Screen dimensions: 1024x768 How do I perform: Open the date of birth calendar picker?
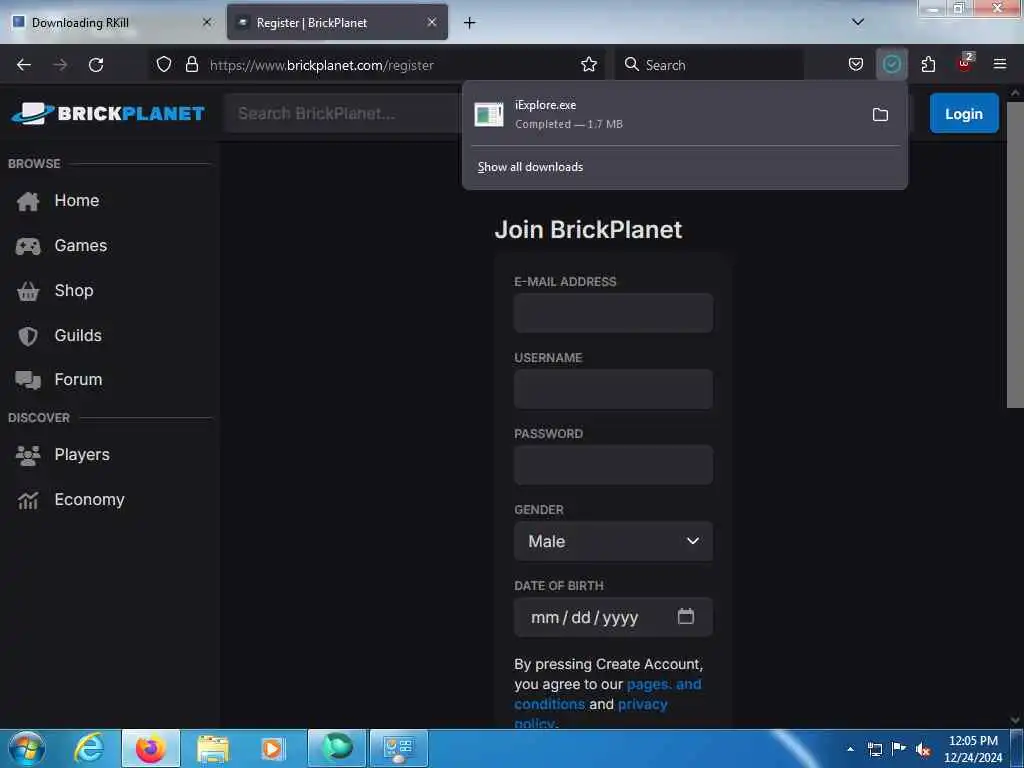click(x=685, y=616)
